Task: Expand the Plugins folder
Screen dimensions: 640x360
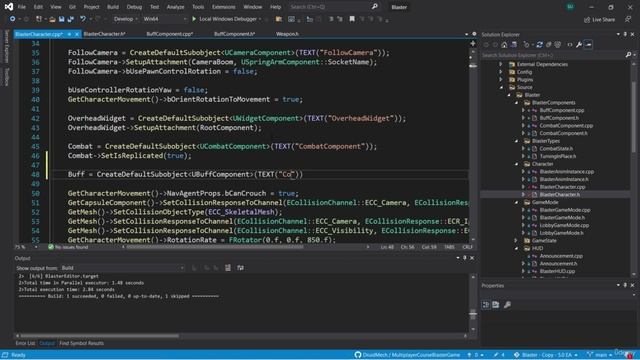Action: [x=501, y=80]
